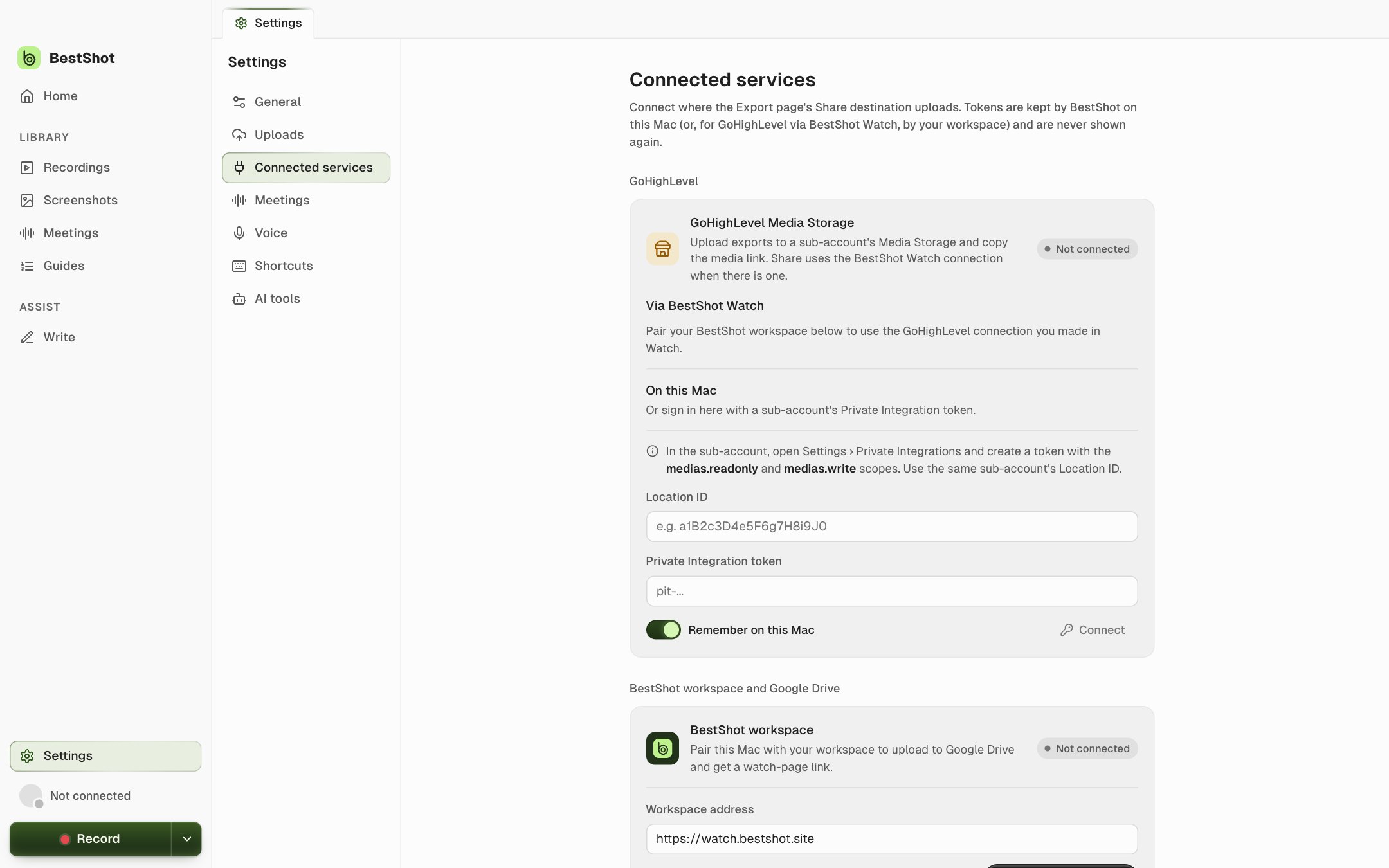Open Meetings in the Library section
The width and height of the screenshot is (1389, 868).
(x=105, y=233)
